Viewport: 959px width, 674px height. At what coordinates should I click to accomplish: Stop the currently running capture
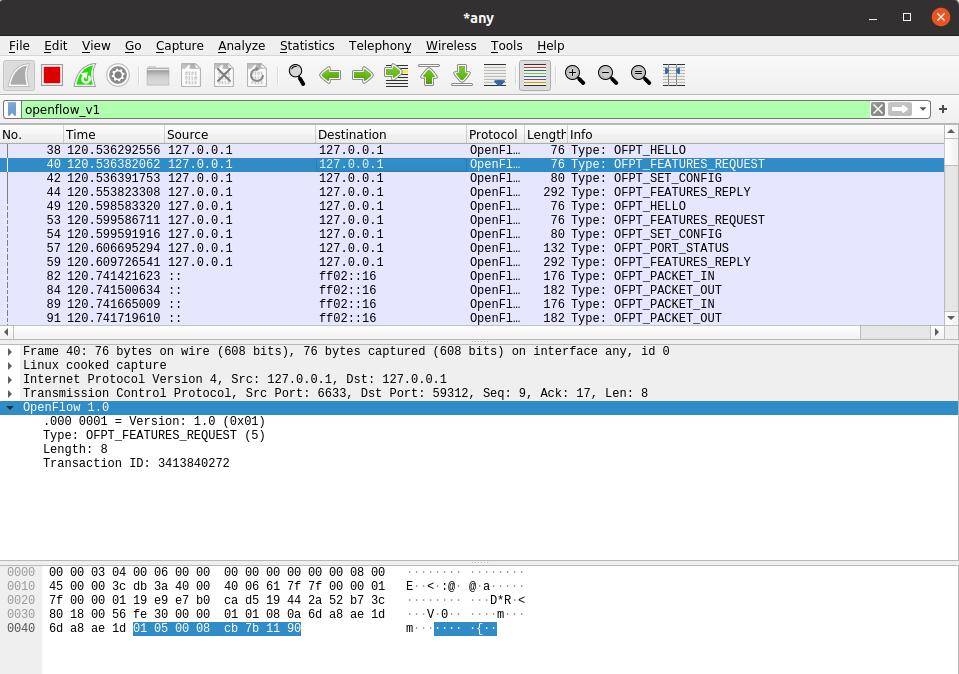pos(50,75)
